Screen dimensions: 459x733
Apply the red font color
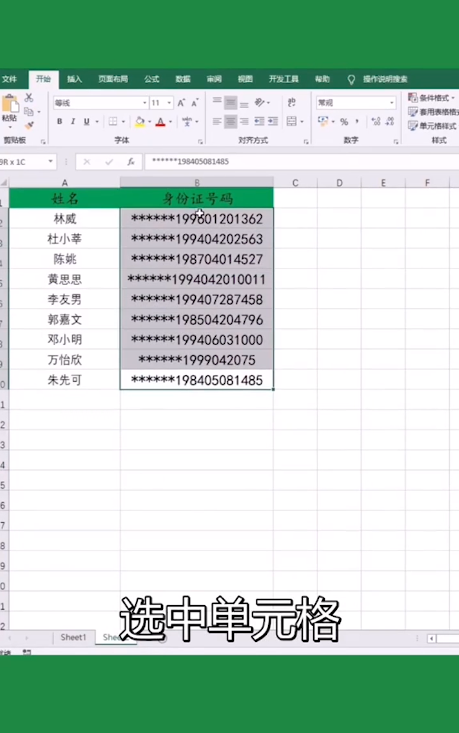tap(160, 122)
